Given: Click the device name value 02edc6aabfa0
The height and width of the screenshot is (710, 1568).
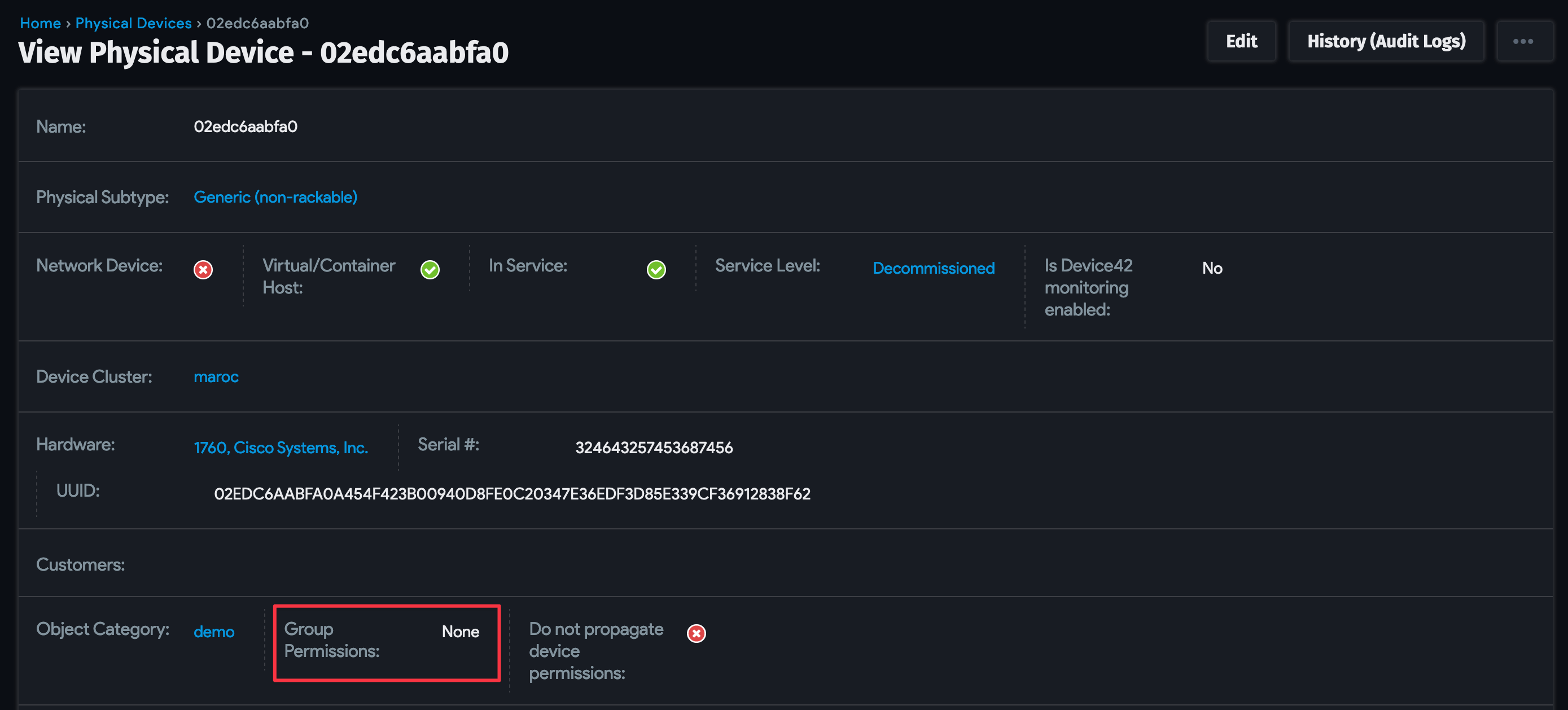Looking at the screenshot, I should [246, 126].
